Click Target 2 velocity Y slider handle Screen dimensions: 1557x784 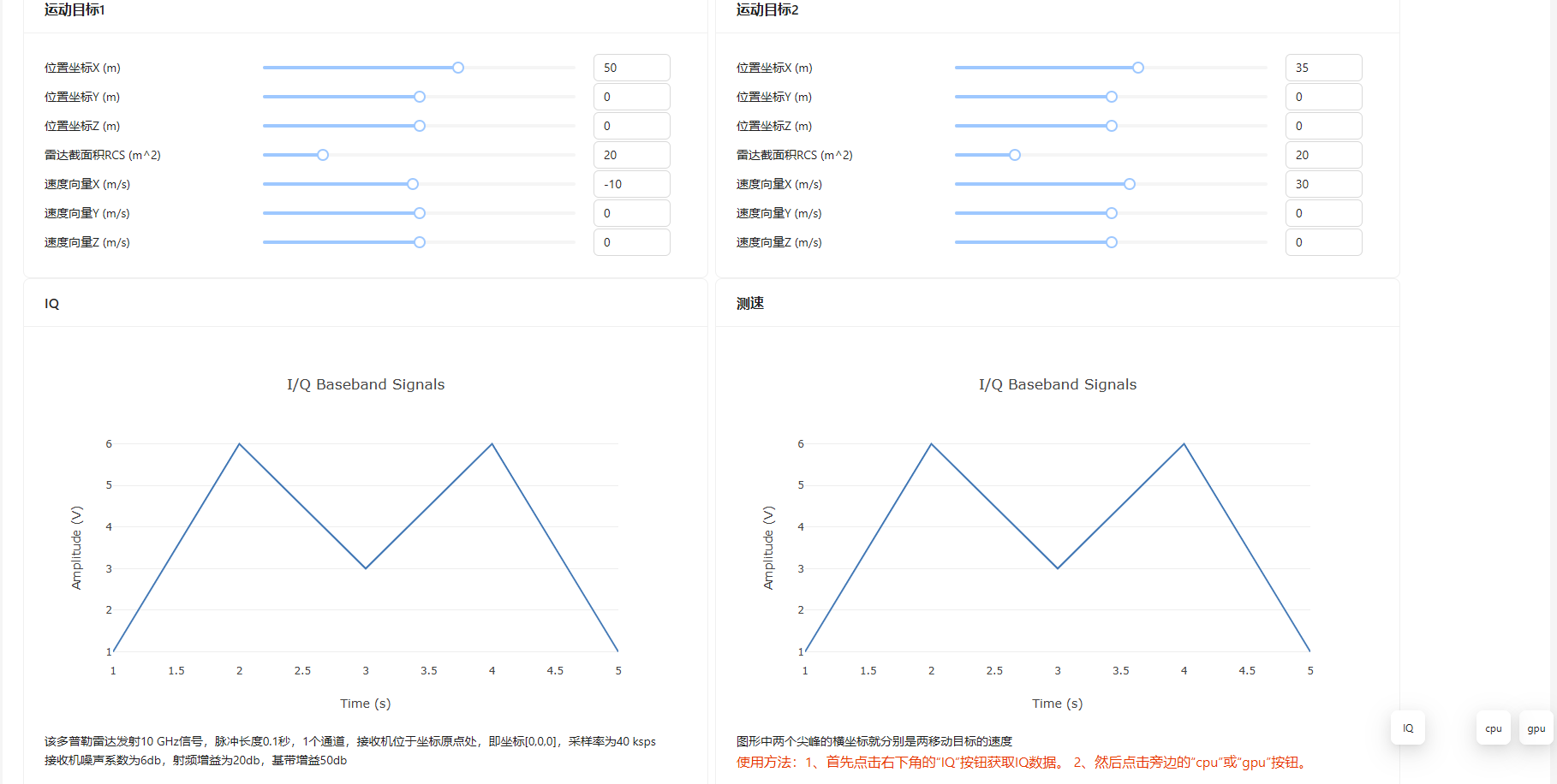(x=1112, y=213)
